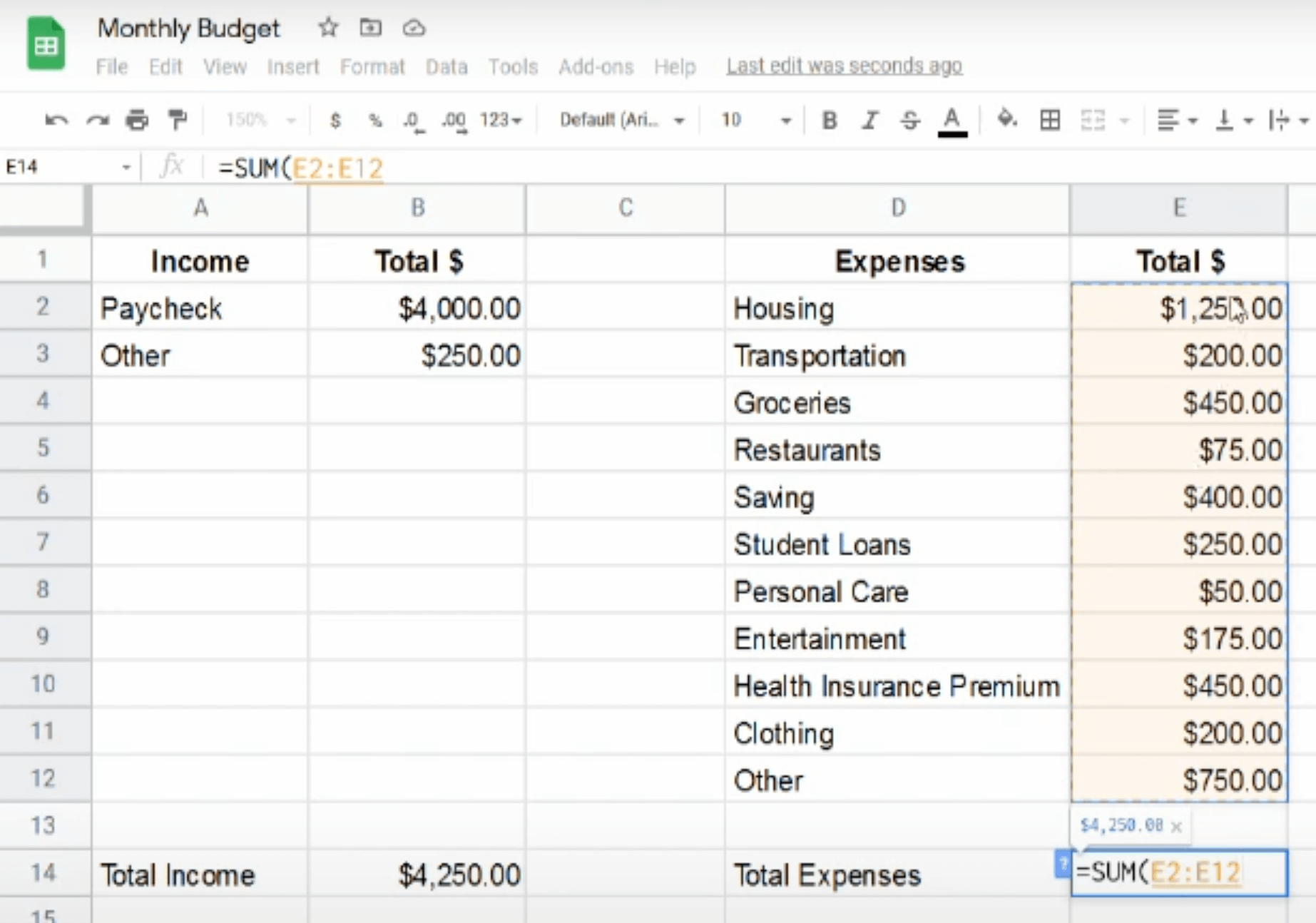Format as percent
1316x923 pixels.
[x=375, y=120]
